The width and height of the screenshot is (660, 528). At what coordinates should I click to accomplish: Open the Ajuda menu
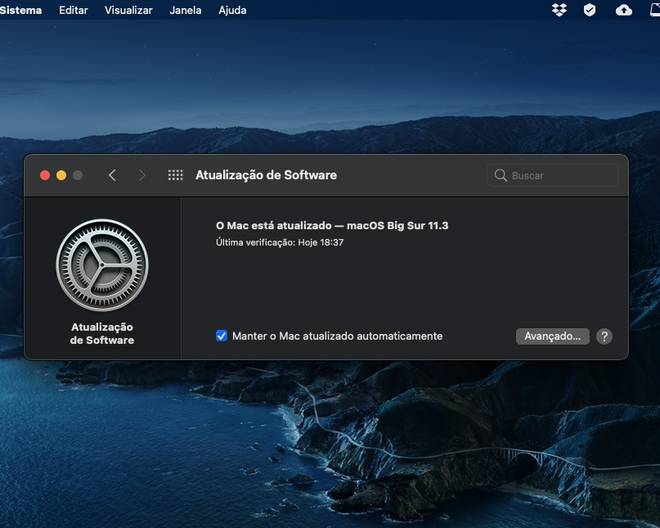(x=232, y=10)
